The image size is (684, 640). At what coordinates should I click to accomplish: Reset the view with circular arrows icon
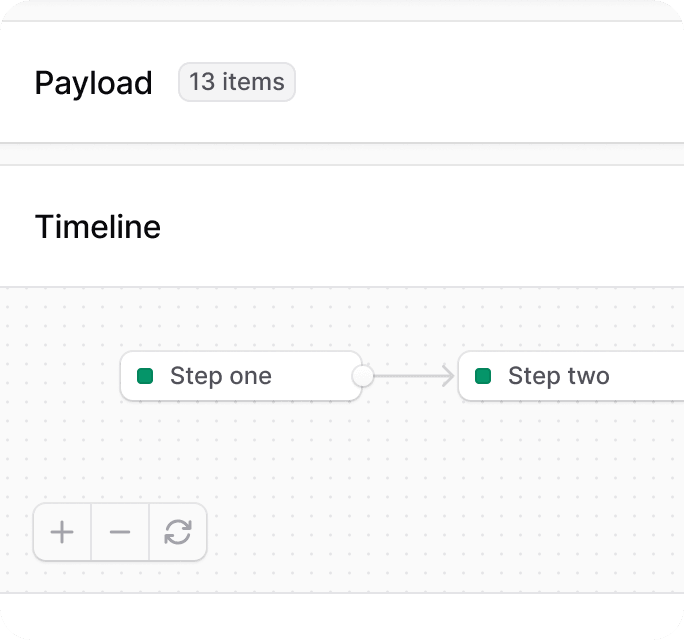point(178,532)
